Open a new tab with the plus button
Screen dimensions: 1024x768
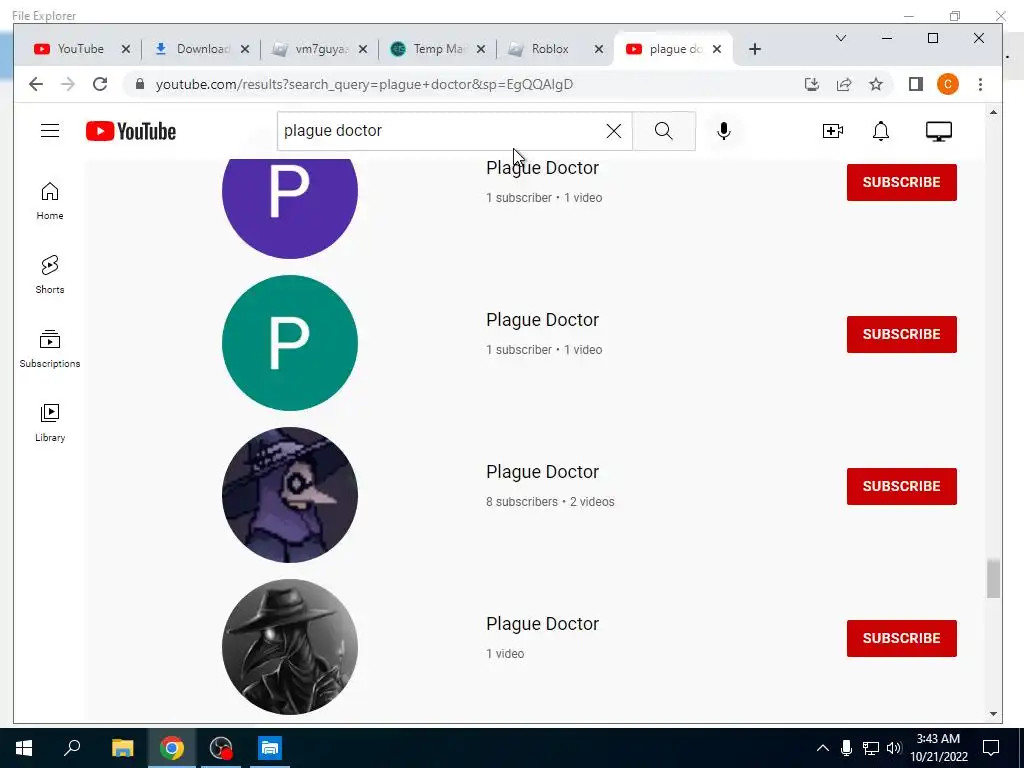(754, 49)
